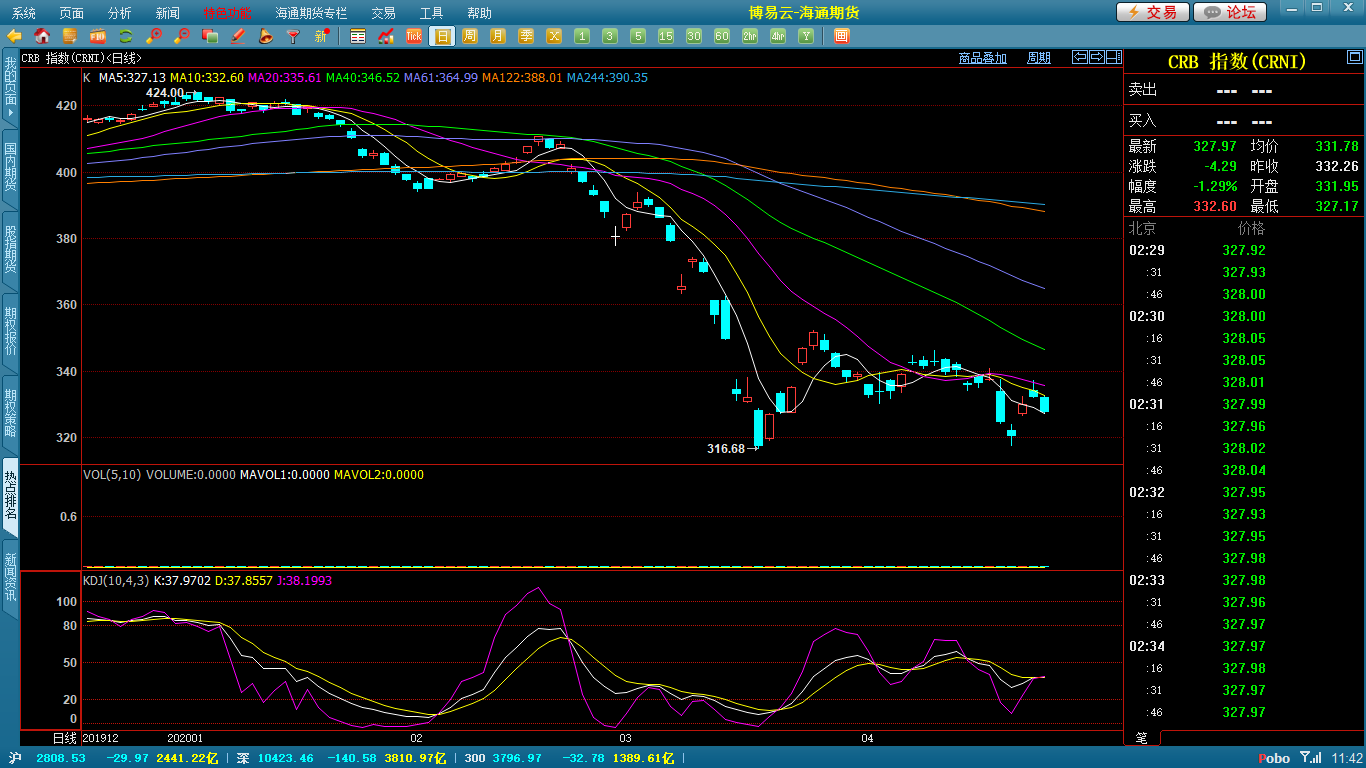Screen dimensions: 1366x768
Task: Click the next-arrow box above the chart
Action: 1096,57
